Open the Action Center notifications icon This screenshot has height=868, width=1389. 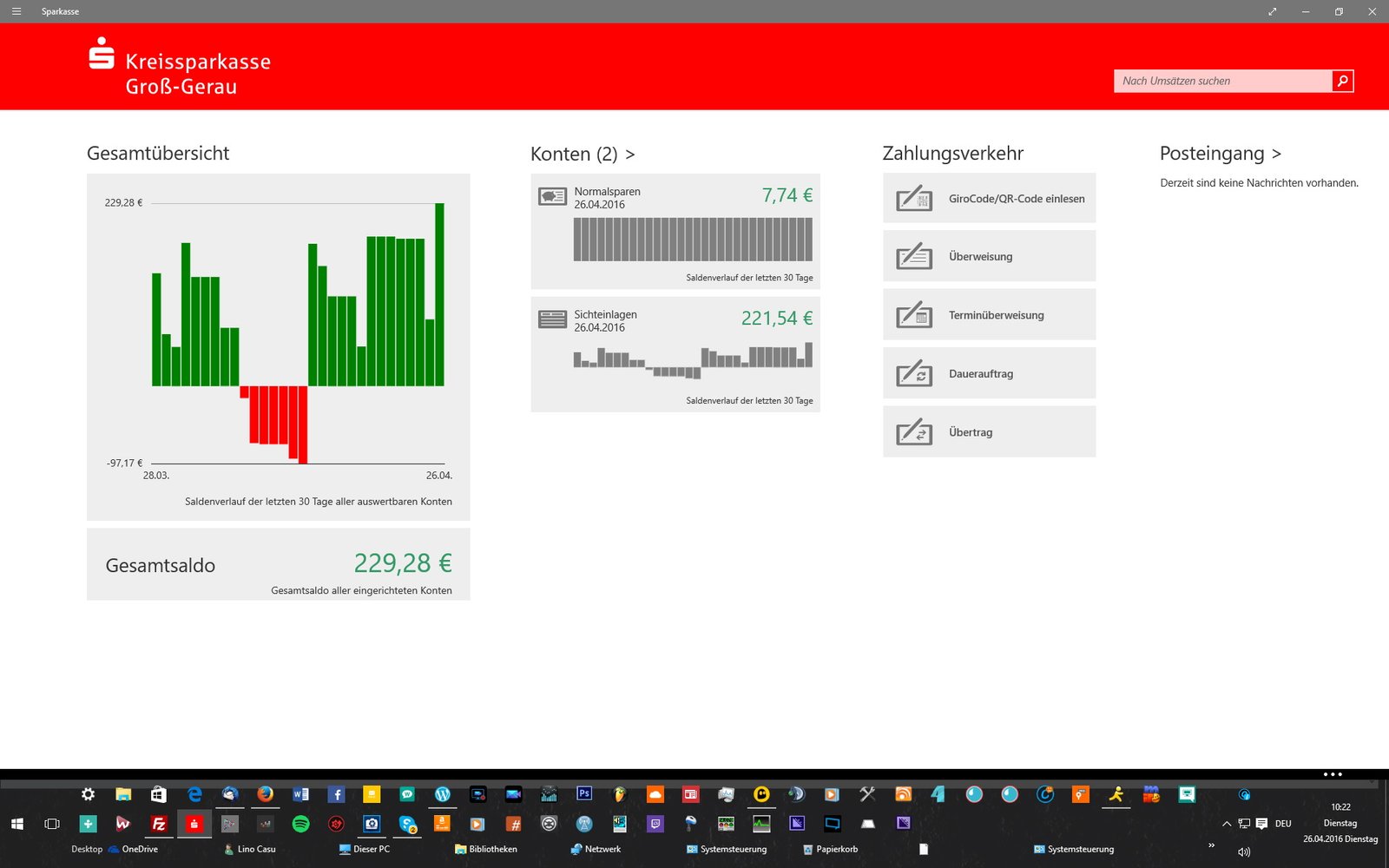point(1261,824)
